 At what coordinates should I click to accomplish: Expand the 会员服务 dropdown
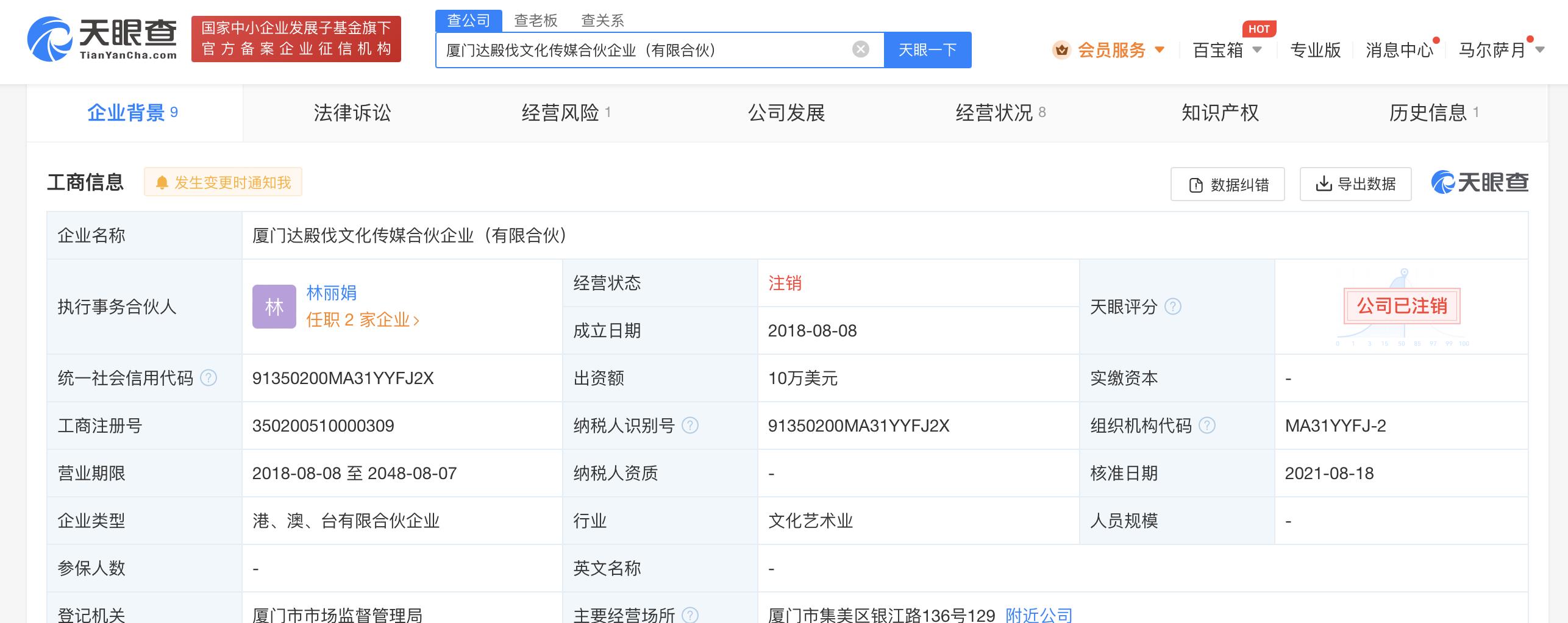click(x=1160, y=50)
